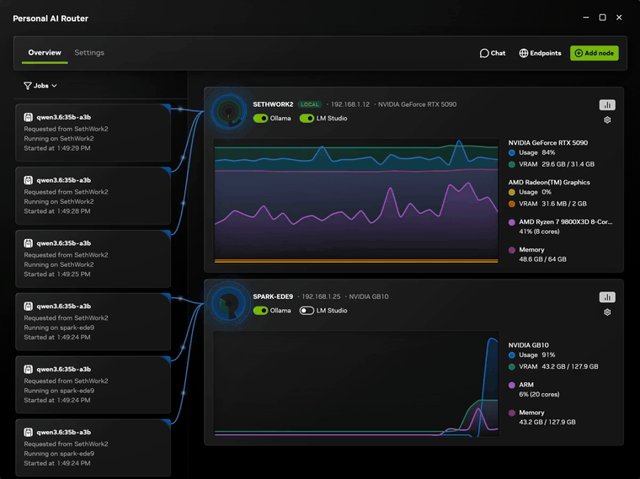
Task: Select IP address 192.168.1.12
Action: click(350, 104)
